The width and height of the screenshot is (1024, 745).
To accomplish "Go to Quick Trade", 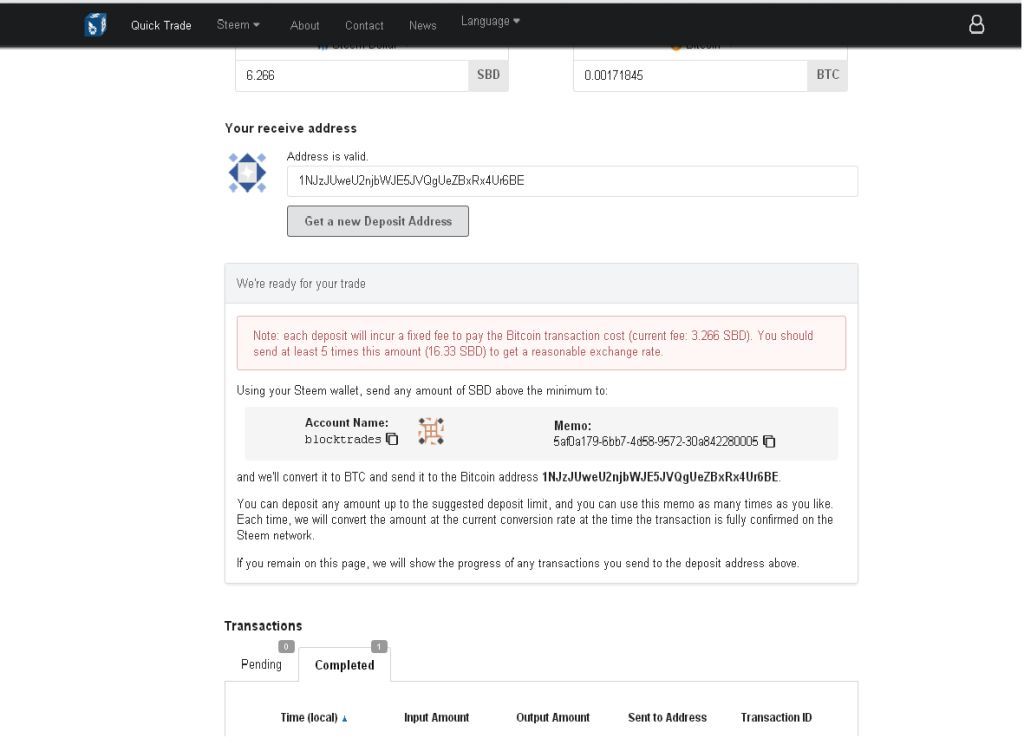I will pyautogui.click(x=161, y=25).
